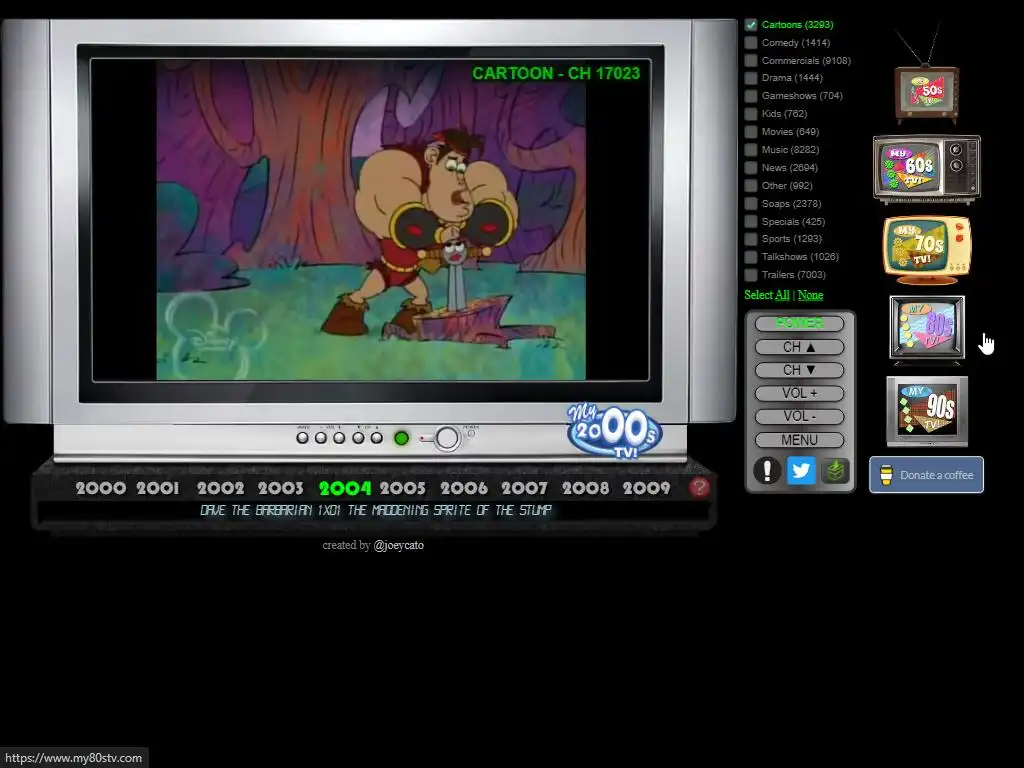Select year 2001 tab

pyautogui.click(x=157, y=488)
